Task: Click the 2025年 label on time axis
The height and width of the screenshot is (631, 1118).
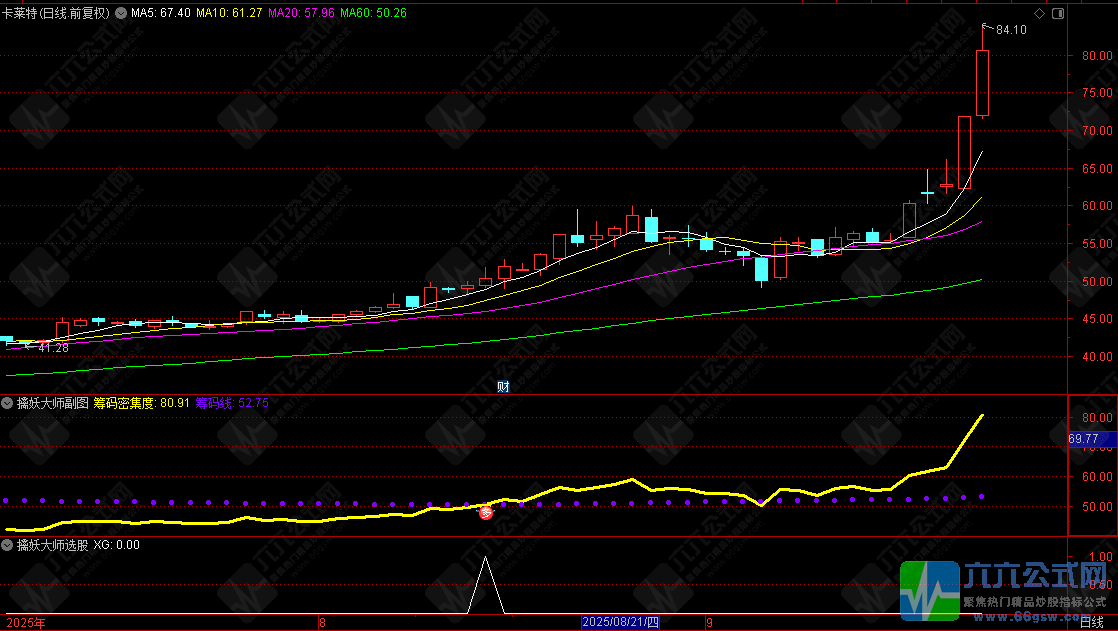Action: click(26, 622)
